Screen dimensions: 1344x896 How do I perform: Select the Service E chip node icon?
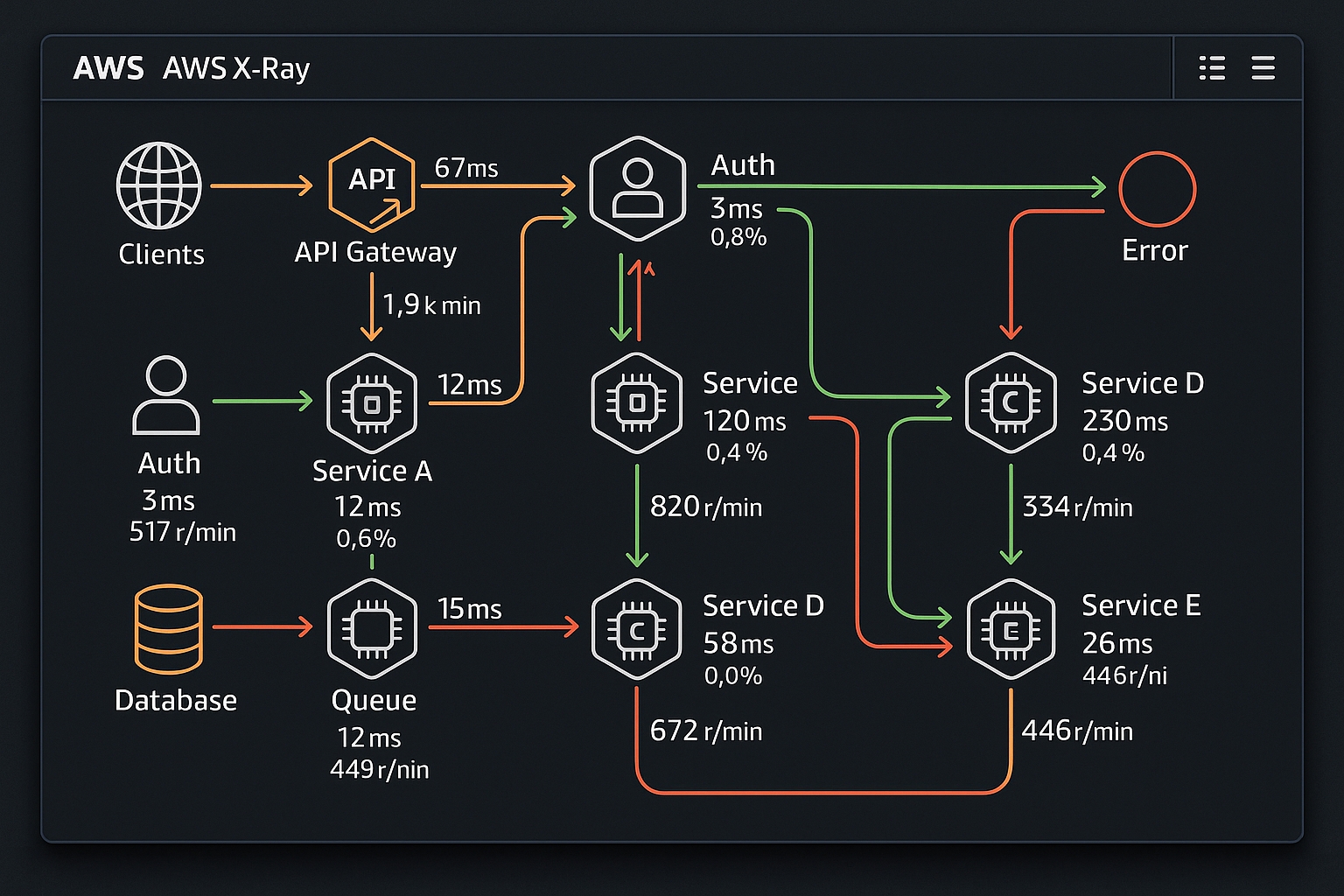(1011, 629)
